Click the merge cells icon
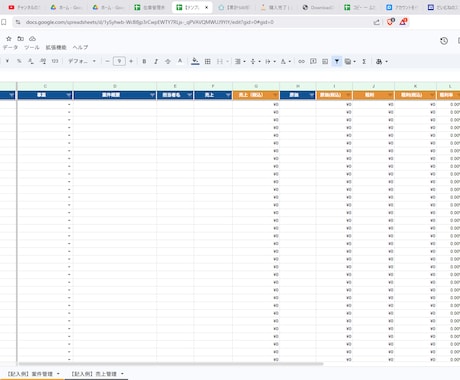 click(x=220, y=61)
